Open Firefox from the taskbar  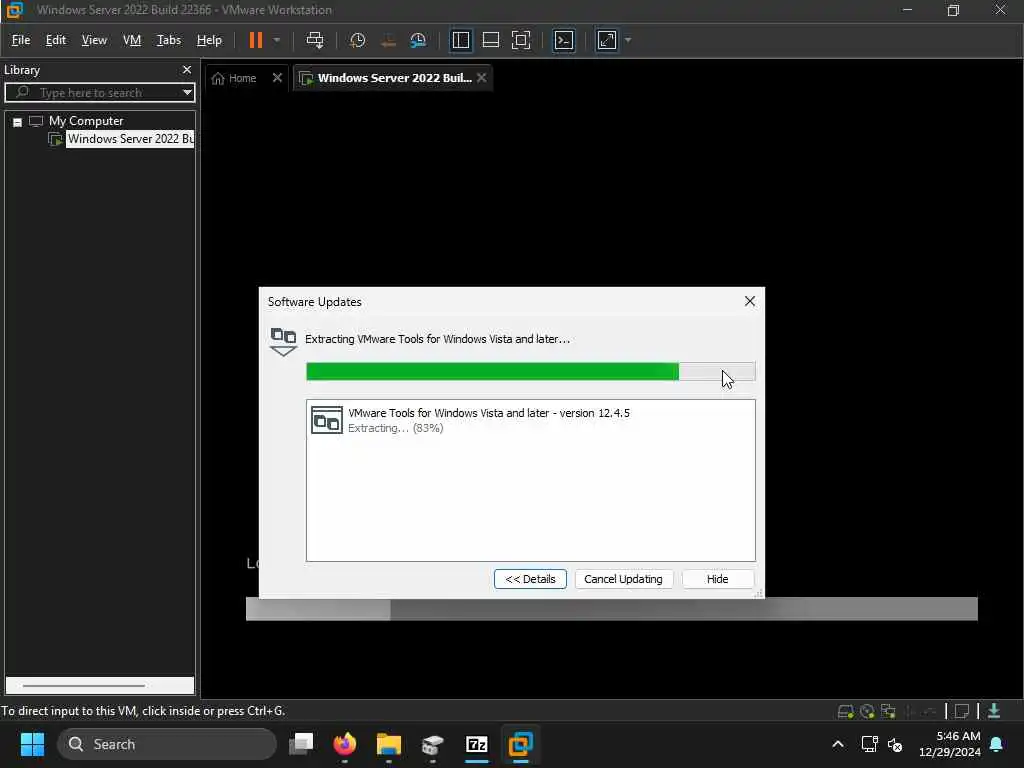coord(345,744)
